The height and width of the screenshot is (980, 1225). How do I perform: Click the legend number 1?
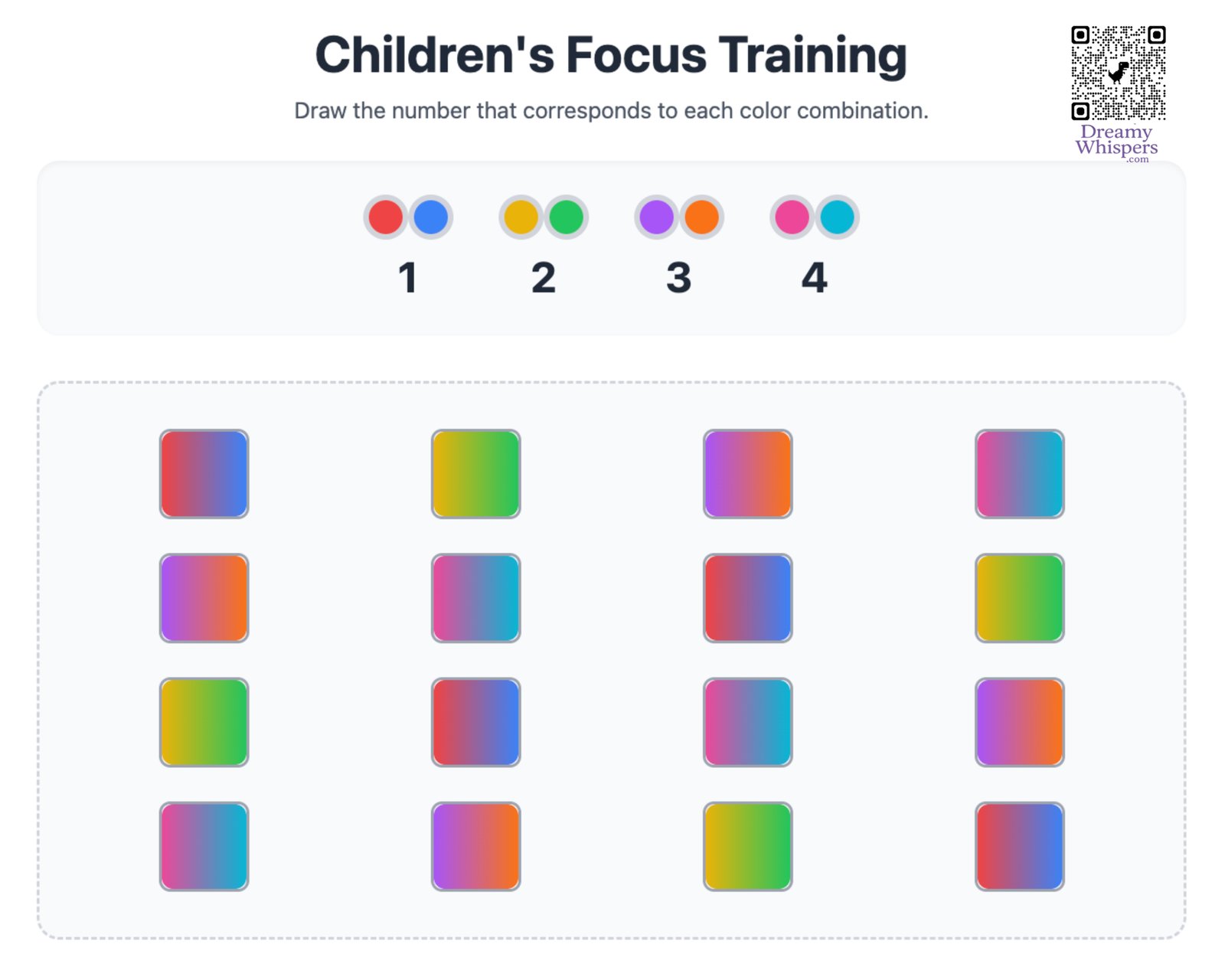pos(408,278)
